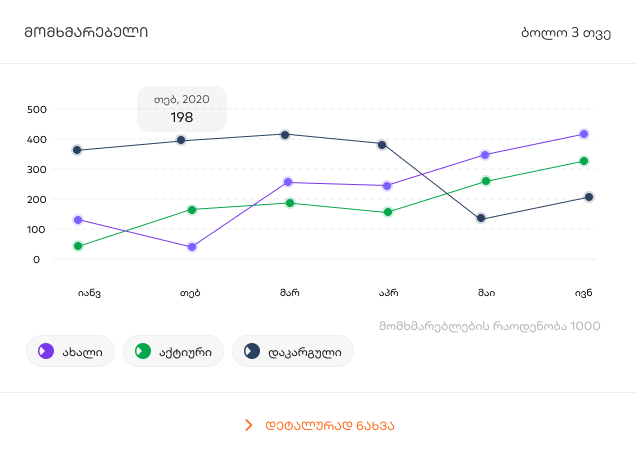This screenshot has width=636, height=458.
Task: Select the dark data point for თებ
Action: (x=181, y=140)
